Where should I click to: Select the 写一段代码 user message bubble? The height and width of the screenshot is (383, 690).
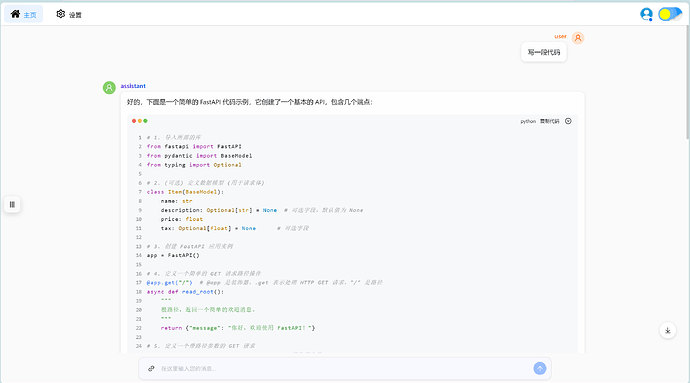[x=543, y=52]
